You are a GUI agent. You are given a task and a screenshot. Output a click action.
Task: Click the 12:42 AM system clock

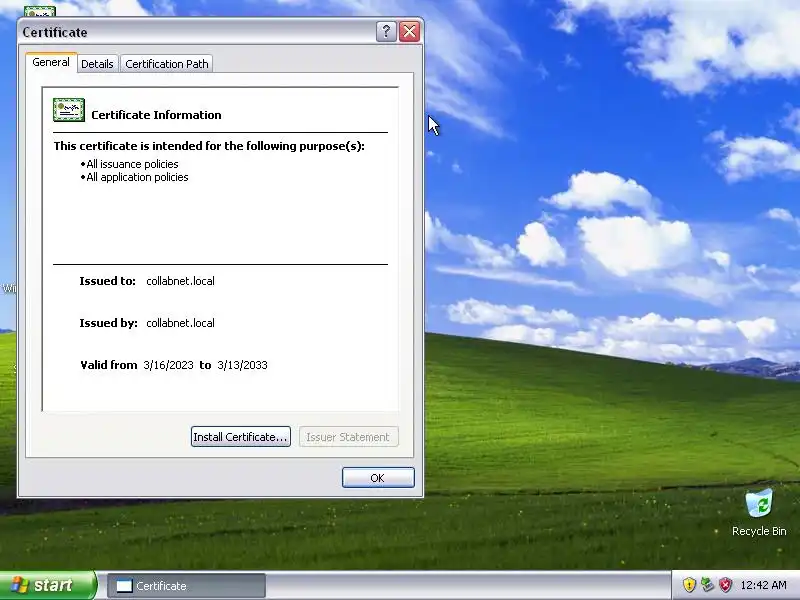(x=763, y=585)
